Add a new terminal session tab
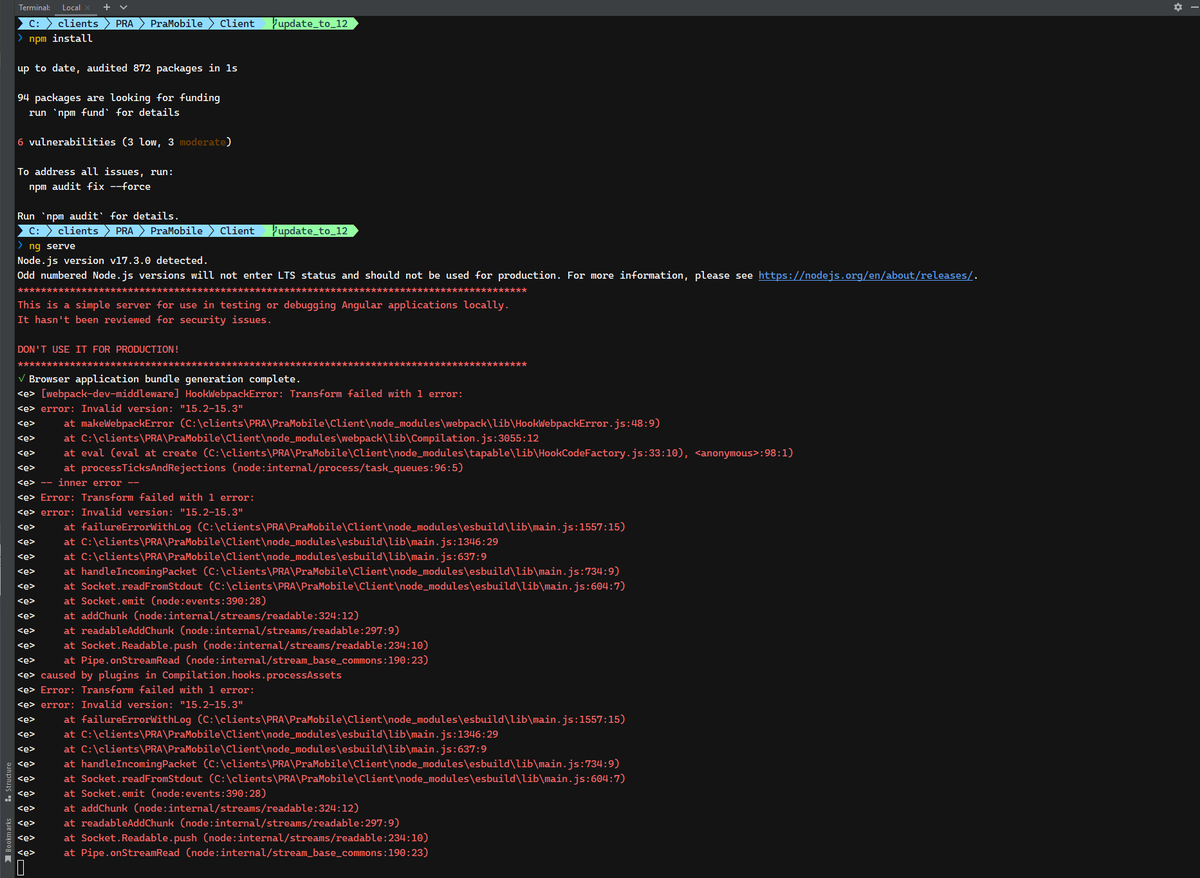This screenshot has height=878, width=1200. coord(108,7)
